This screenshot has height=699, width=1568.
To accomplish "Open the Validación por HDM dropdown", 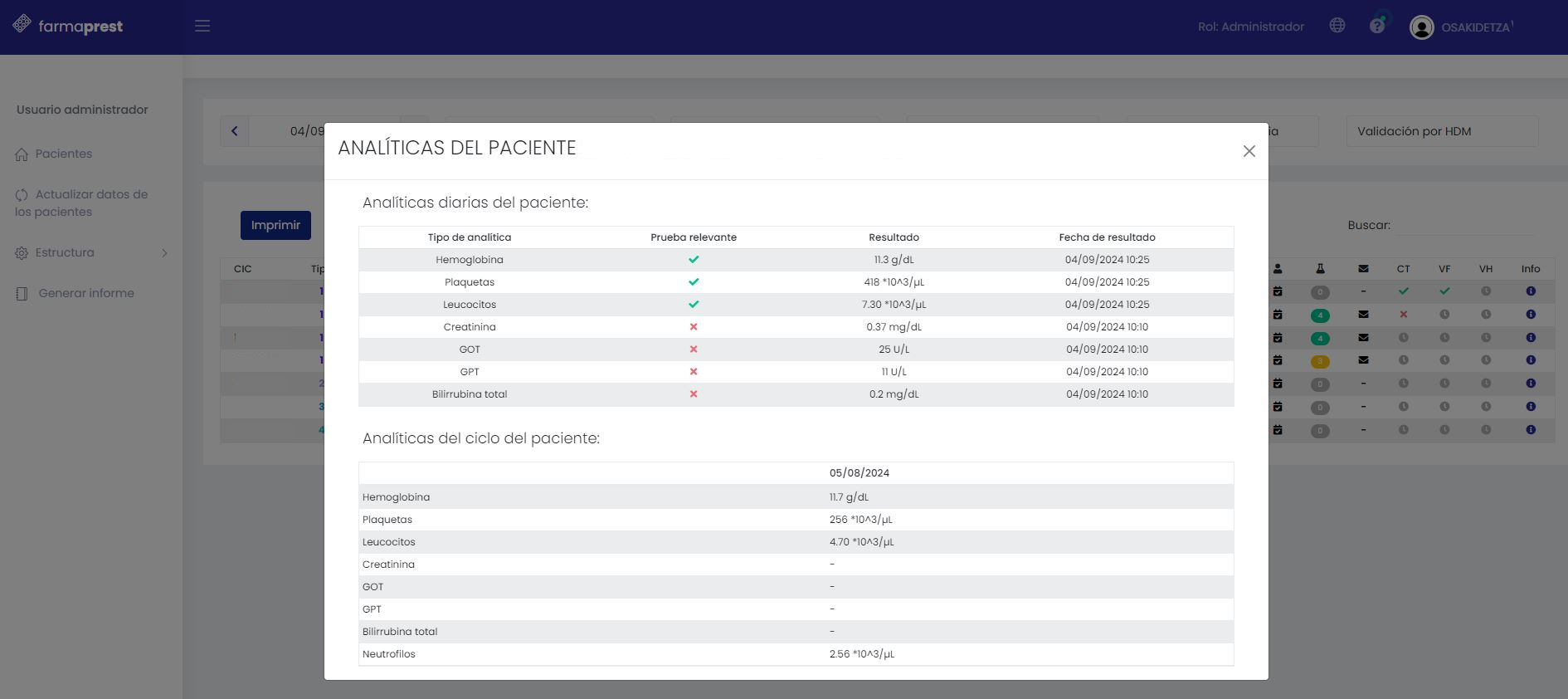I will click(x=1442, y=131).
